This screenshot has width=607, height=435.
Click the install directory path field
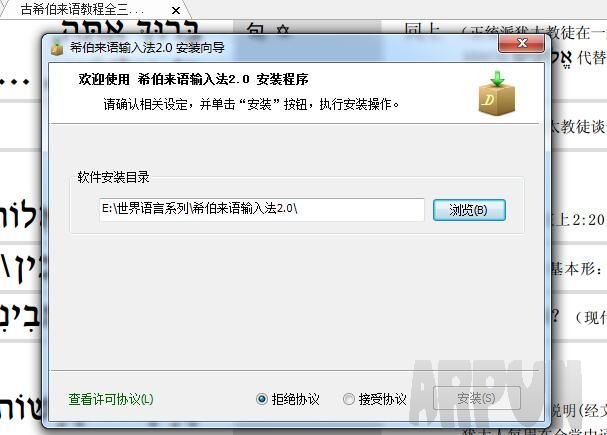click(262, 209)
